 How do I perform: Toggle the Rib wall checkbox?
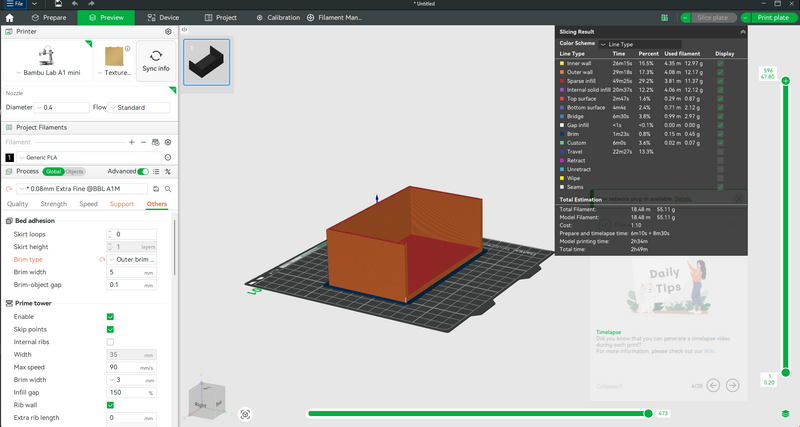(x=110, y=405)
